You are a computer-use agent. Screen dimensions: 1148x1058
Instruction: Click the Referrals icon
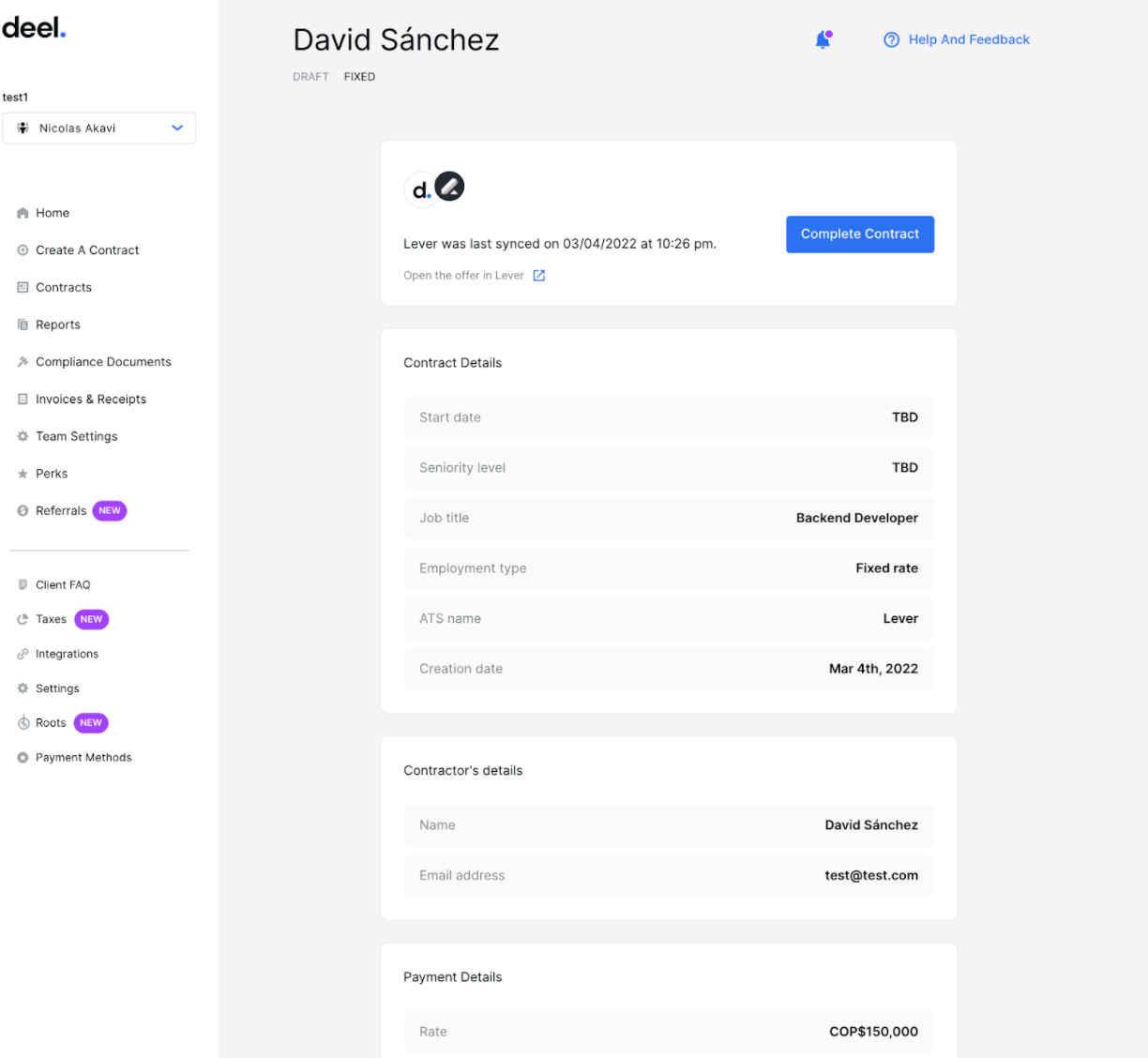tap(23, 511)
